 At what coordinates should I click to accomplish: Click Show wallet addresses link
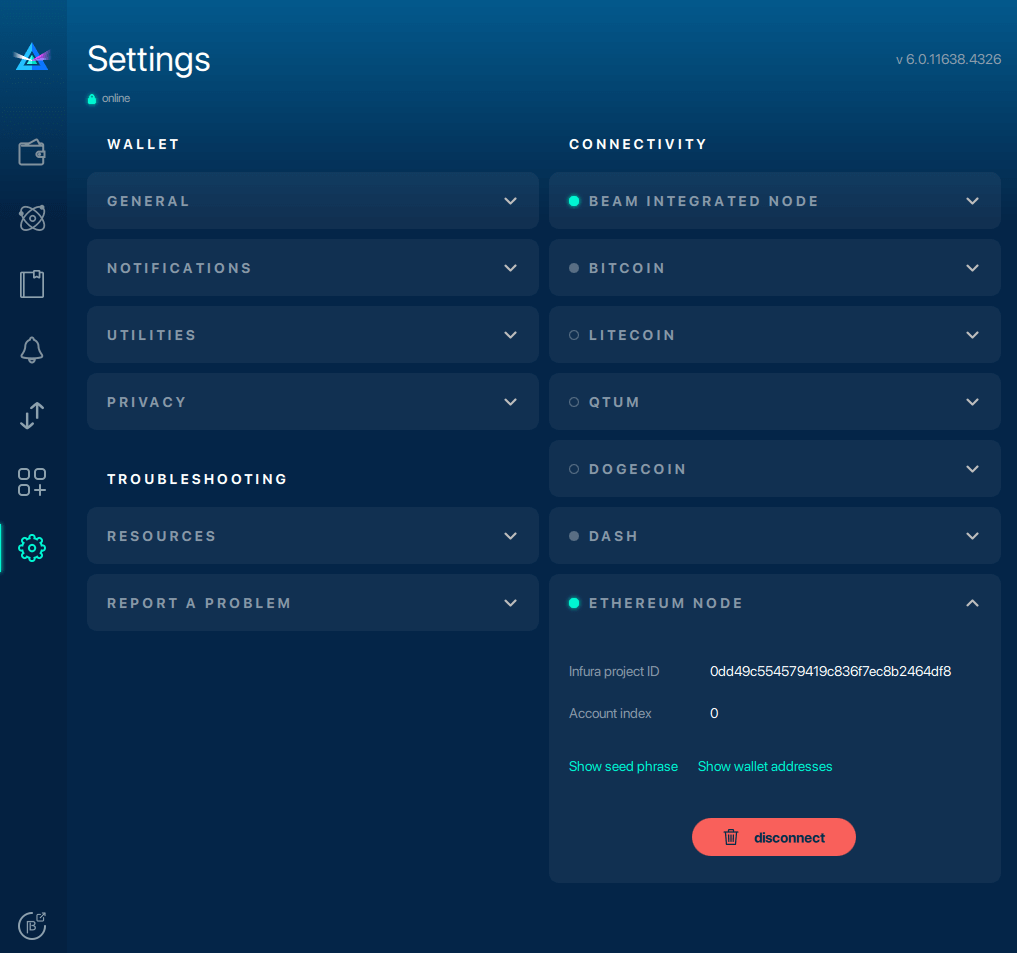(765, 767)
